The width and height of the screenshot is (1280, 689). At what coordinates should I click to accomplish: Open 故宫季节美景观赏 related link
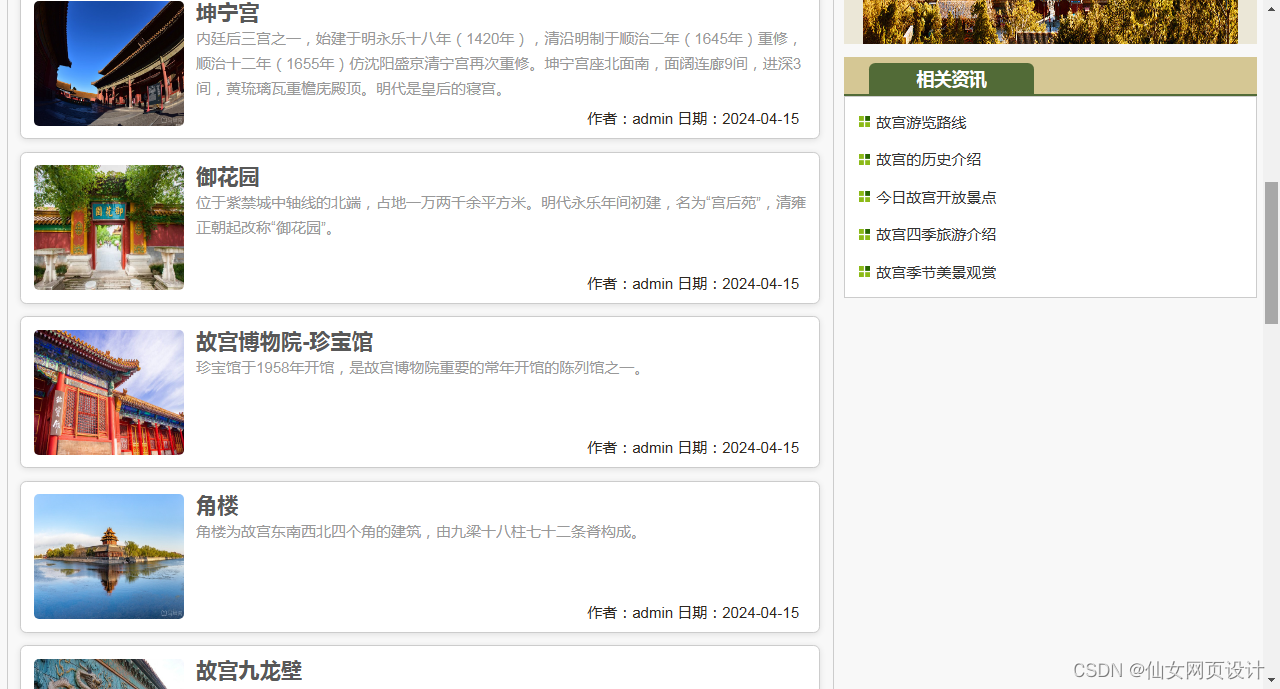click(936, 273)
